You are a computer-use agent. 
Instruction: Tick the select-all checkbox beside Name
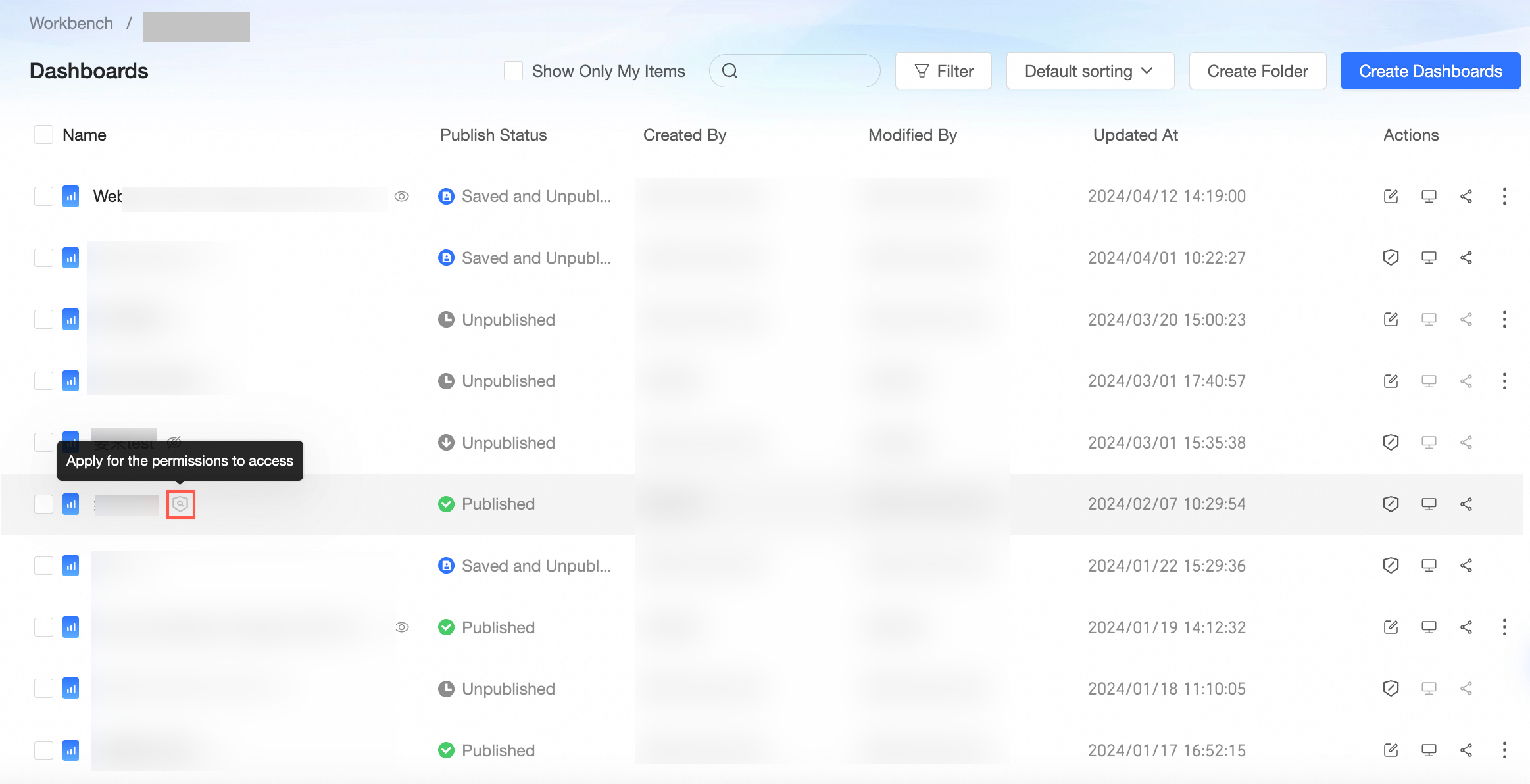(x=43, y=135)
